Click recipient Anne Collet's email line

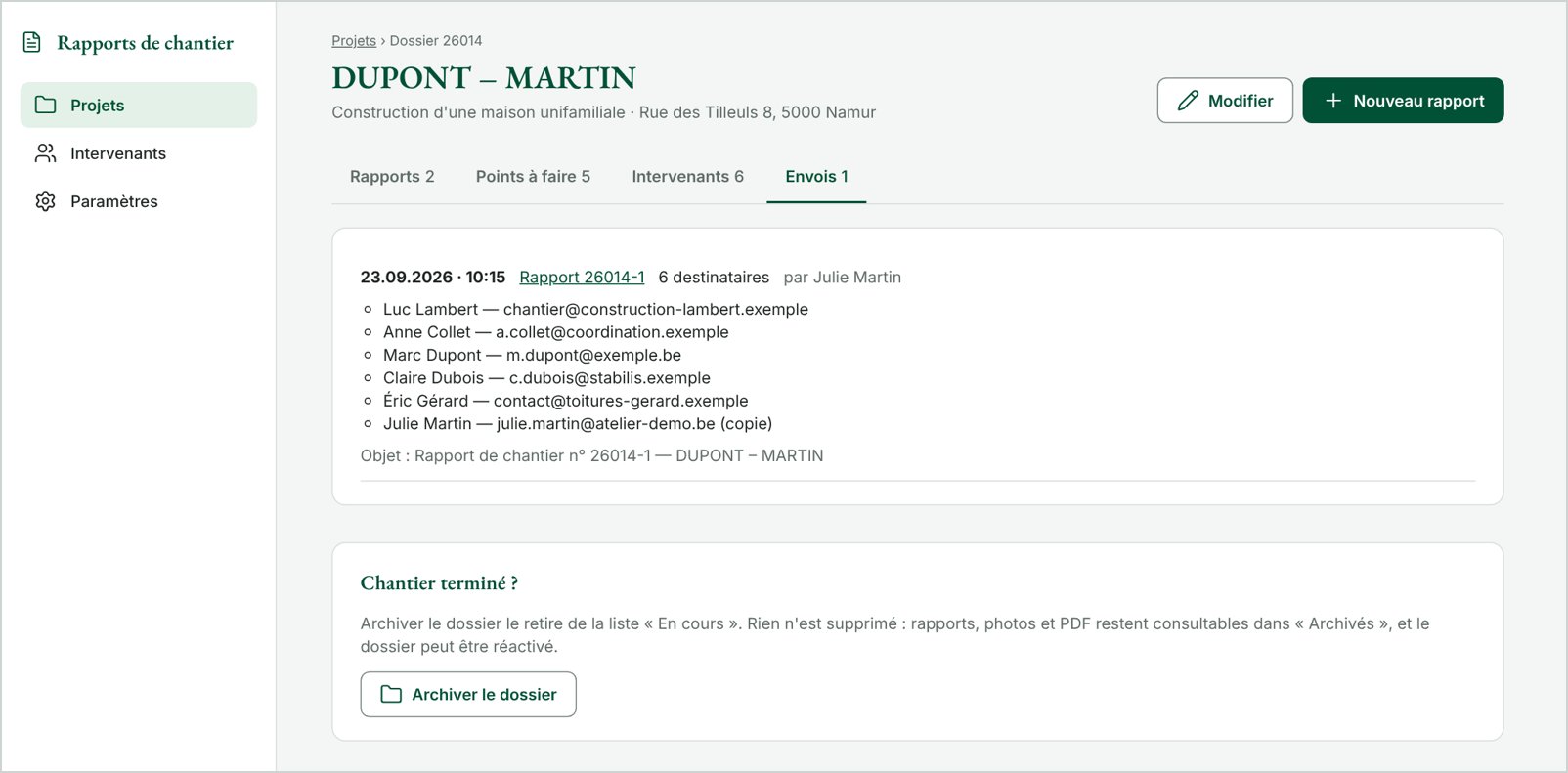pyautogui.click(x=556, y=332)
